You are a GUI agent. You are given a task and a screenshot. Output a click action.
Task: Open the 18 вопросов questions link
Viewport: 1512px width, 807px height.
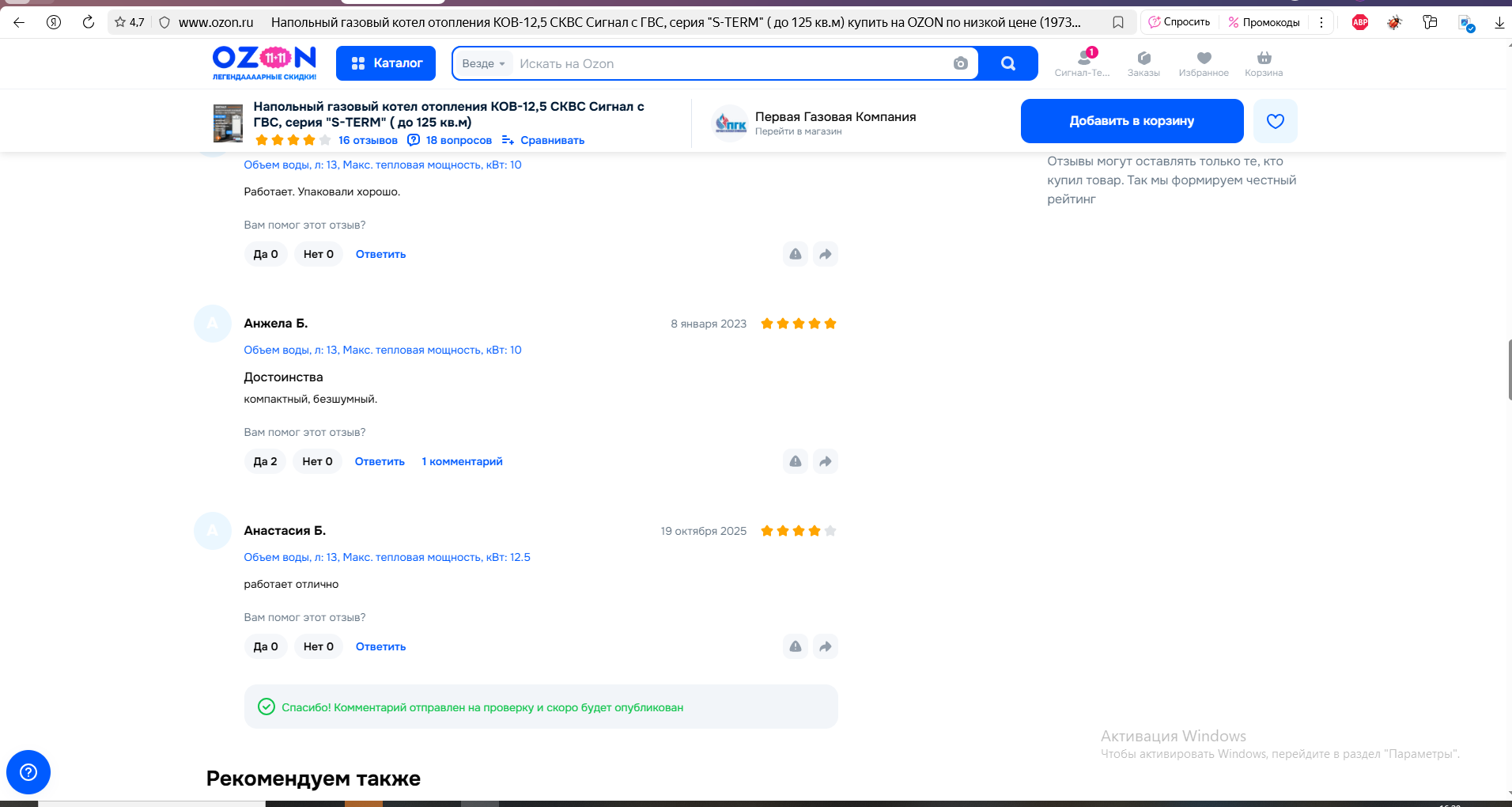pos(458,140)
